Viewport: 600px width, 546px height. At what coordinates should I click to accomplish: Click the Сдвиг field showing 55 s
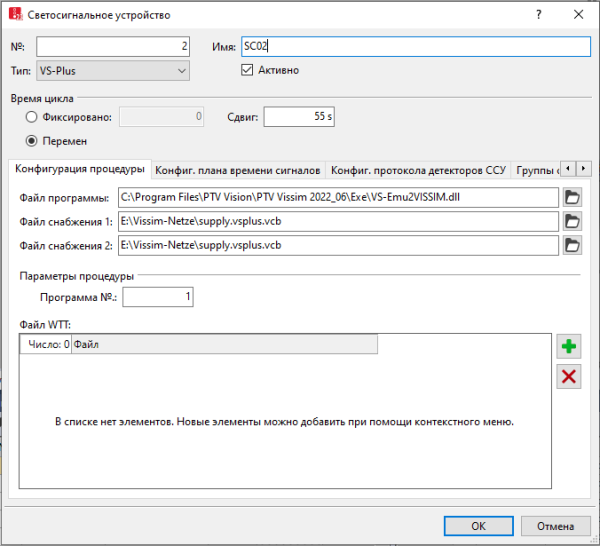(x=300, y=117)
